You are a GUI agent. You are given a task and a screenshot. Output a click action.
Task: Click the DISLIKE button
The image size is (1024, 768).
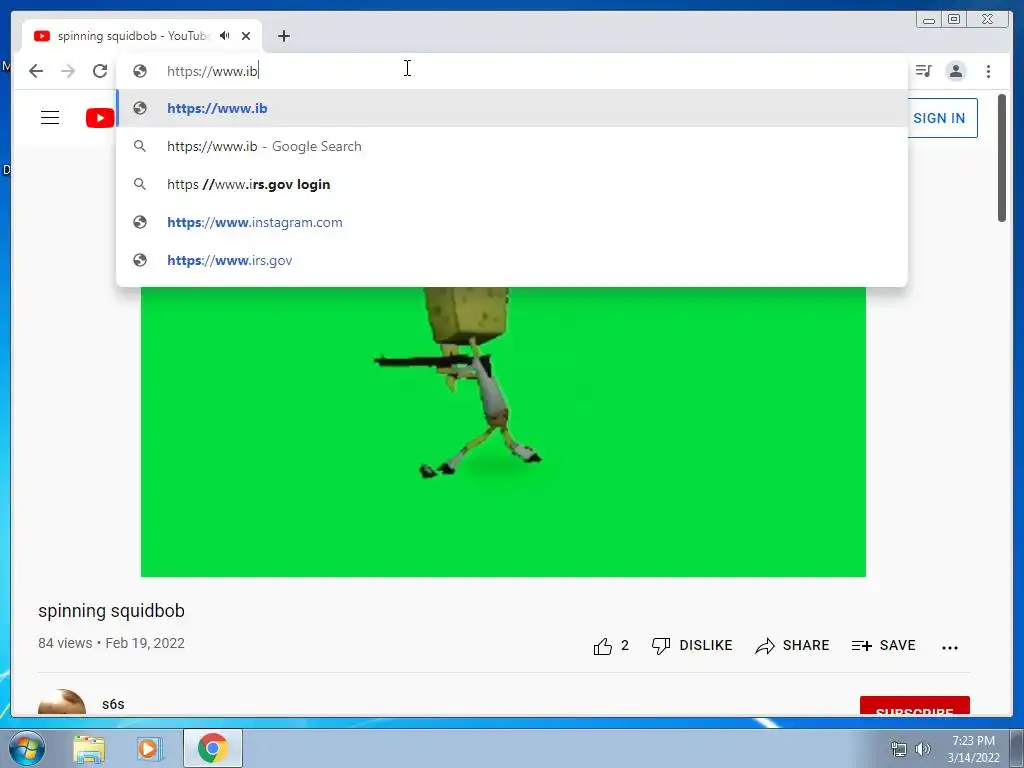pyautogui.click(x=692, y=646)
